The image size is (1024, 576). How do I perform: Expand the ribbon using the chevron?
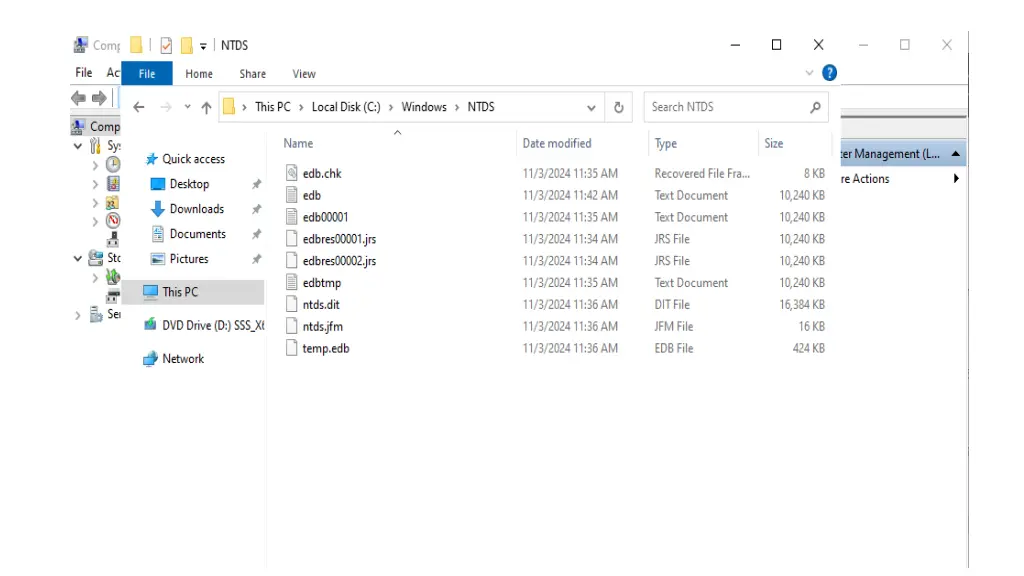pos(809,73)
